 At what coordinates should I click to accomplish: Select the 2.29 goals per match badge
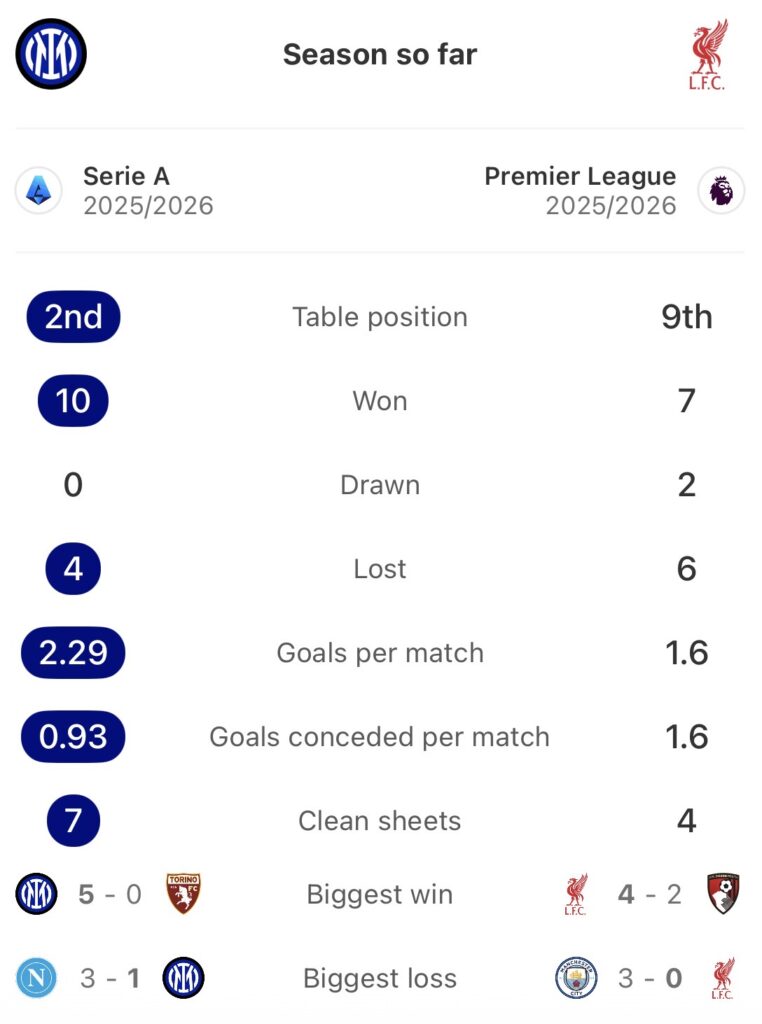pos(73,653)
